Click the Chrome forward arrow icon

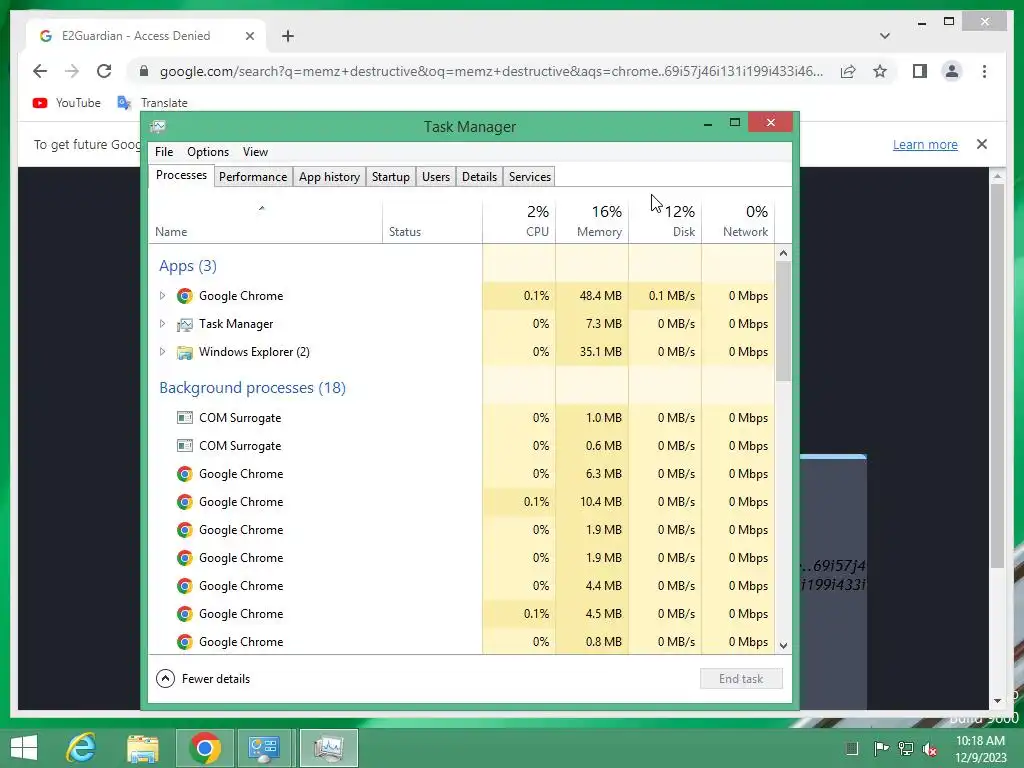pos(72,71)
